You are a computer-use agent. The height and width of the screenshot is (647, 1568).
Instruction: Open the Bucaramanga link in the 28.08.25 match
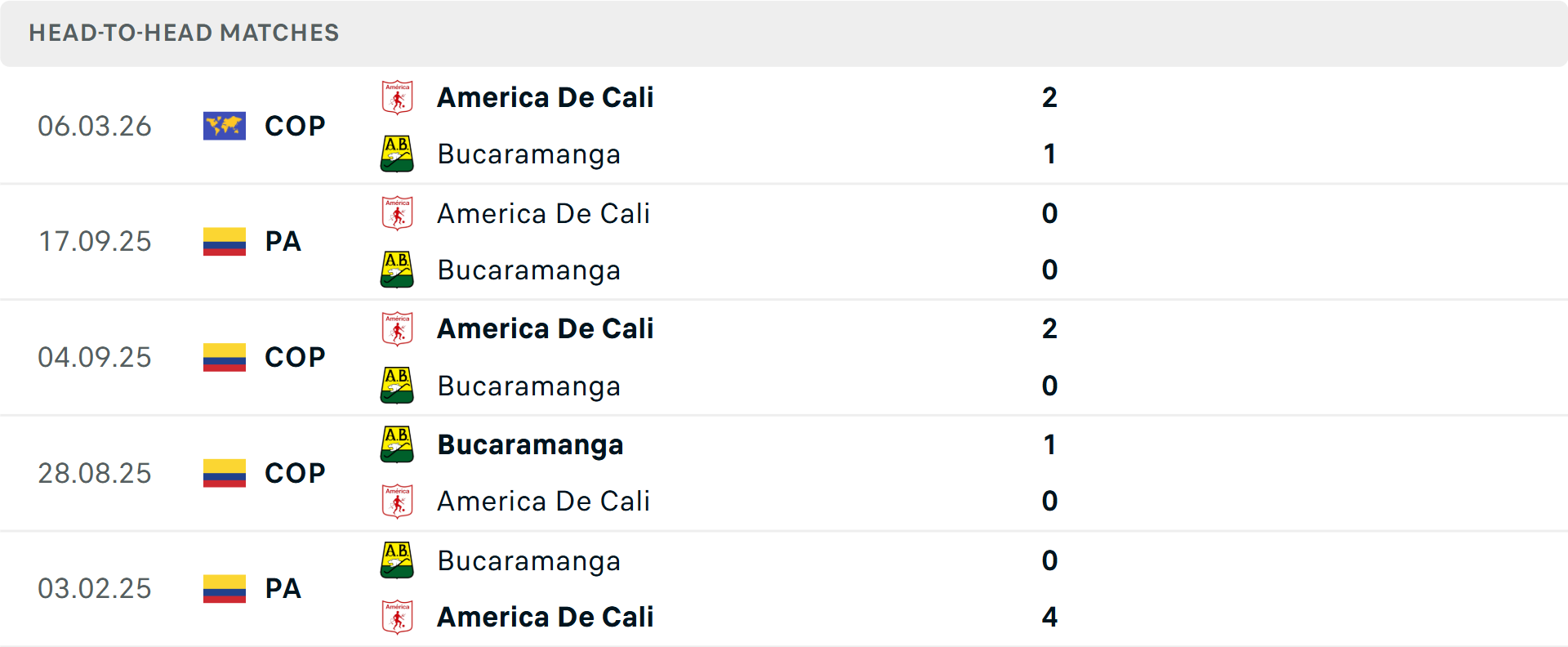click(530, 445)
